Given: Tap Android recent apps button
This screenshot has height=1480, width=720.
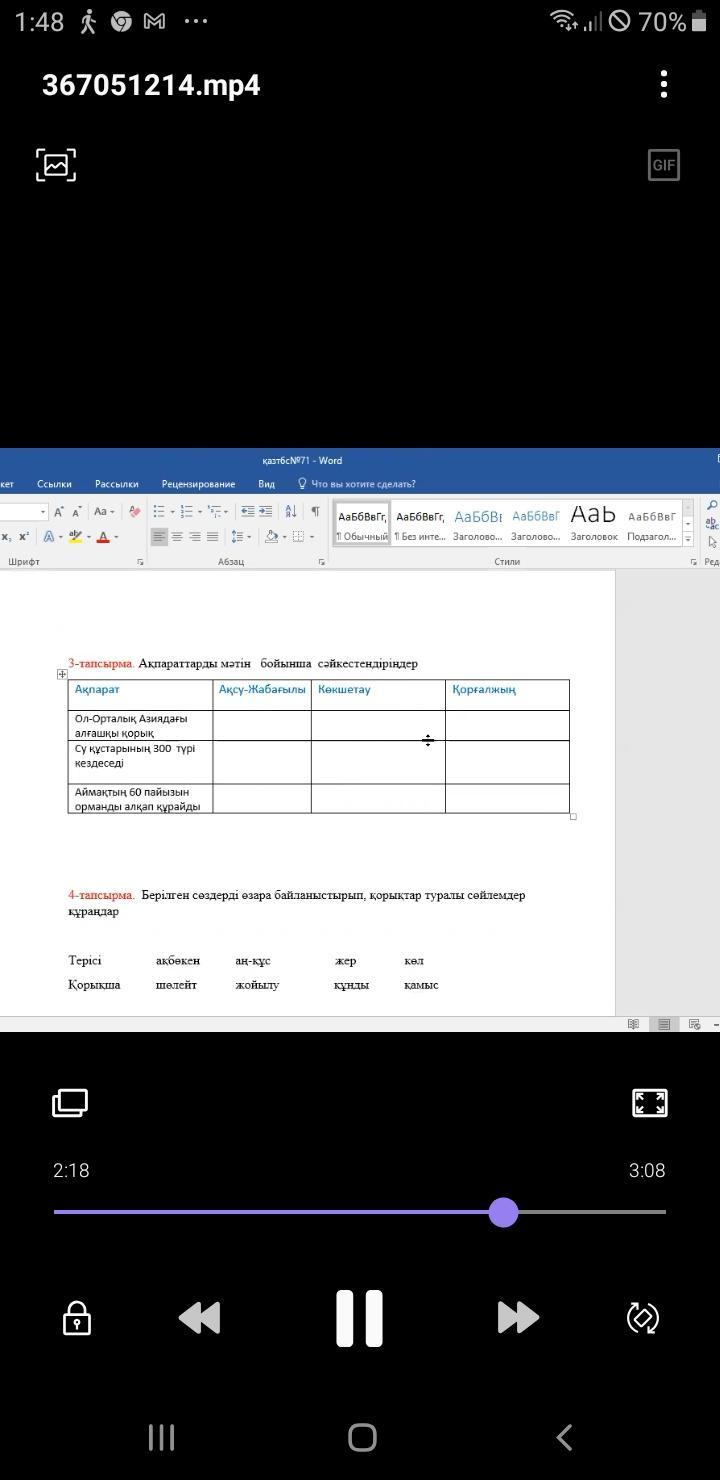Looking at the screenshot, I should [x=161, y=1438].
